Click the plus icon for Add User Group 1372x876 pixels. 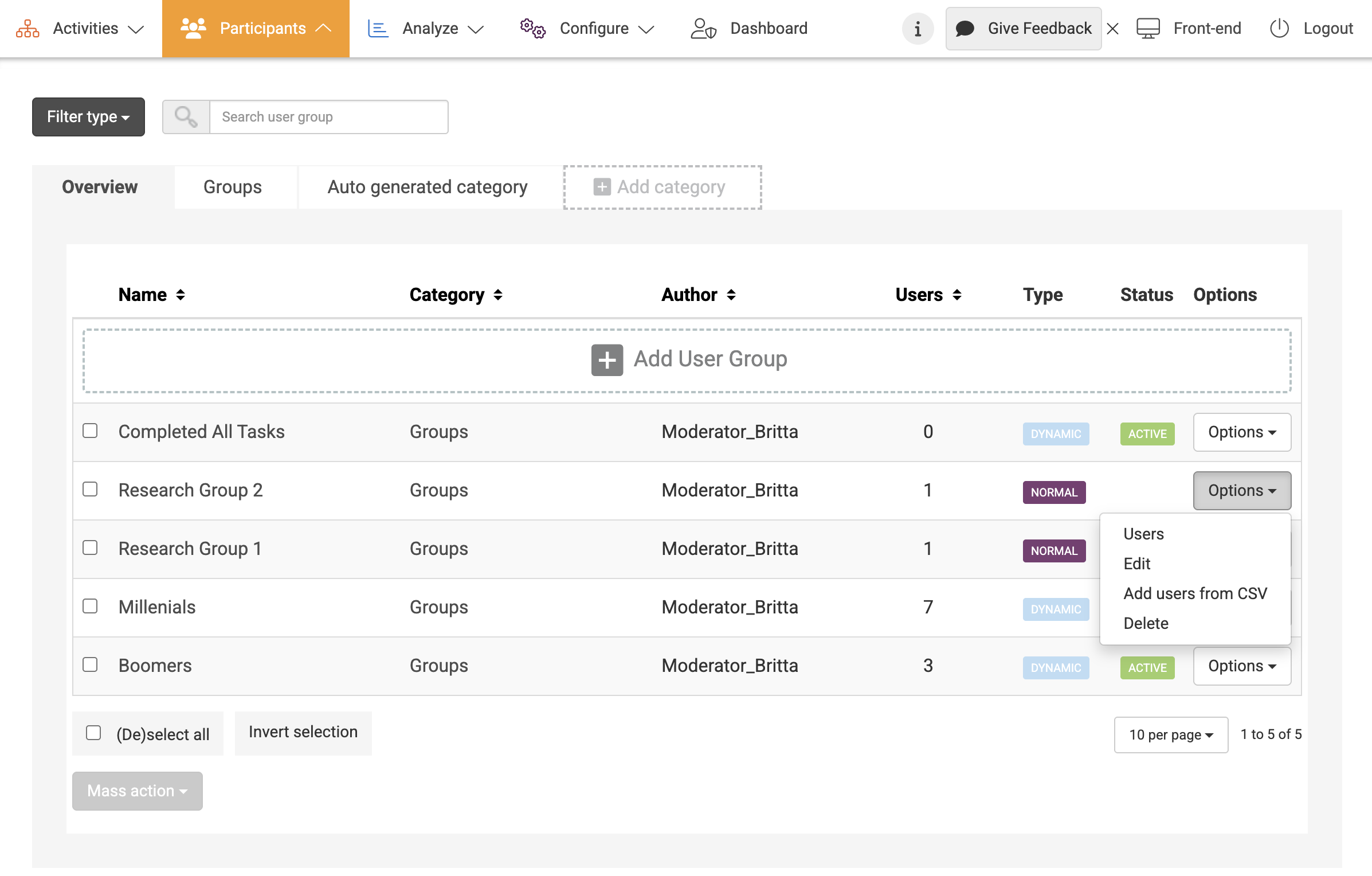(x=607, y=360)
